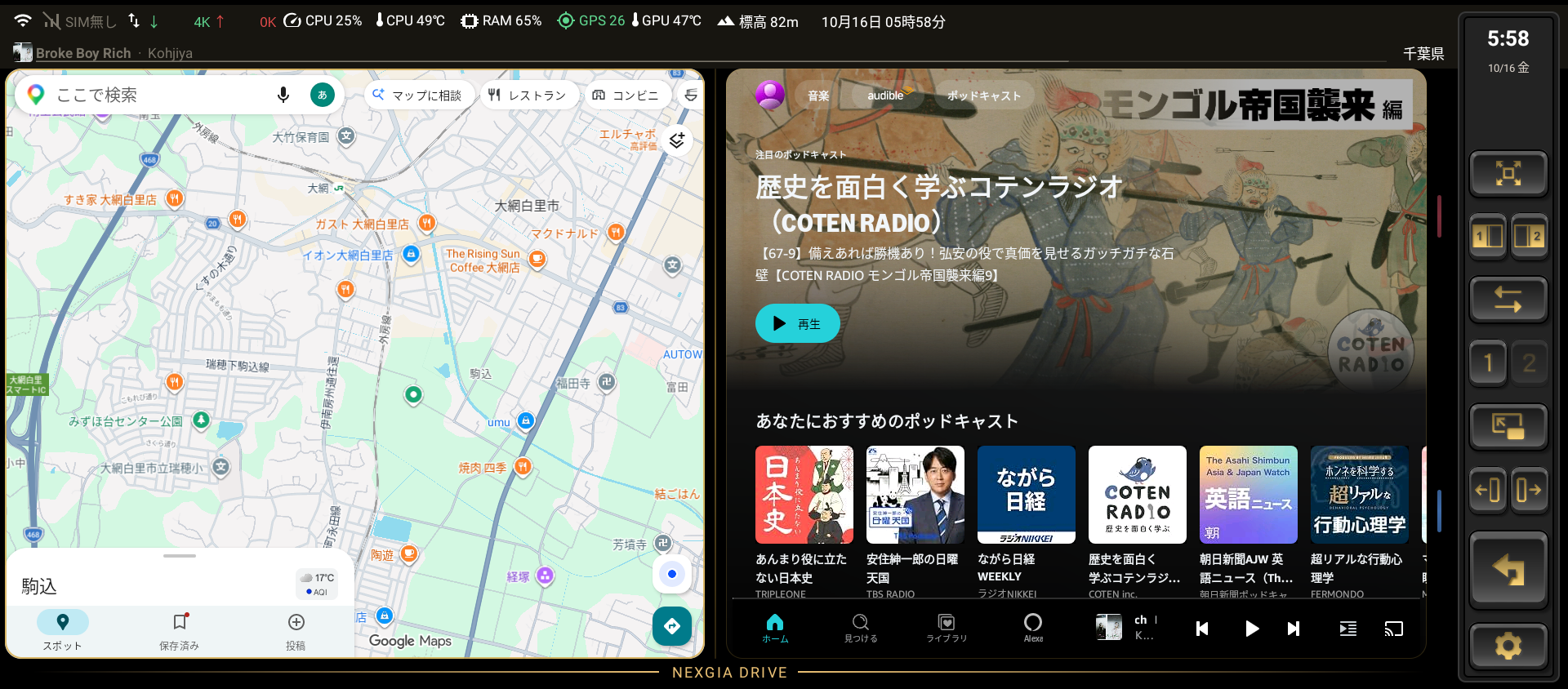The height and width of the screenshot is (689, 1568).
Task: Switch to the ホーム tab in Music
Action: point(775,629)
